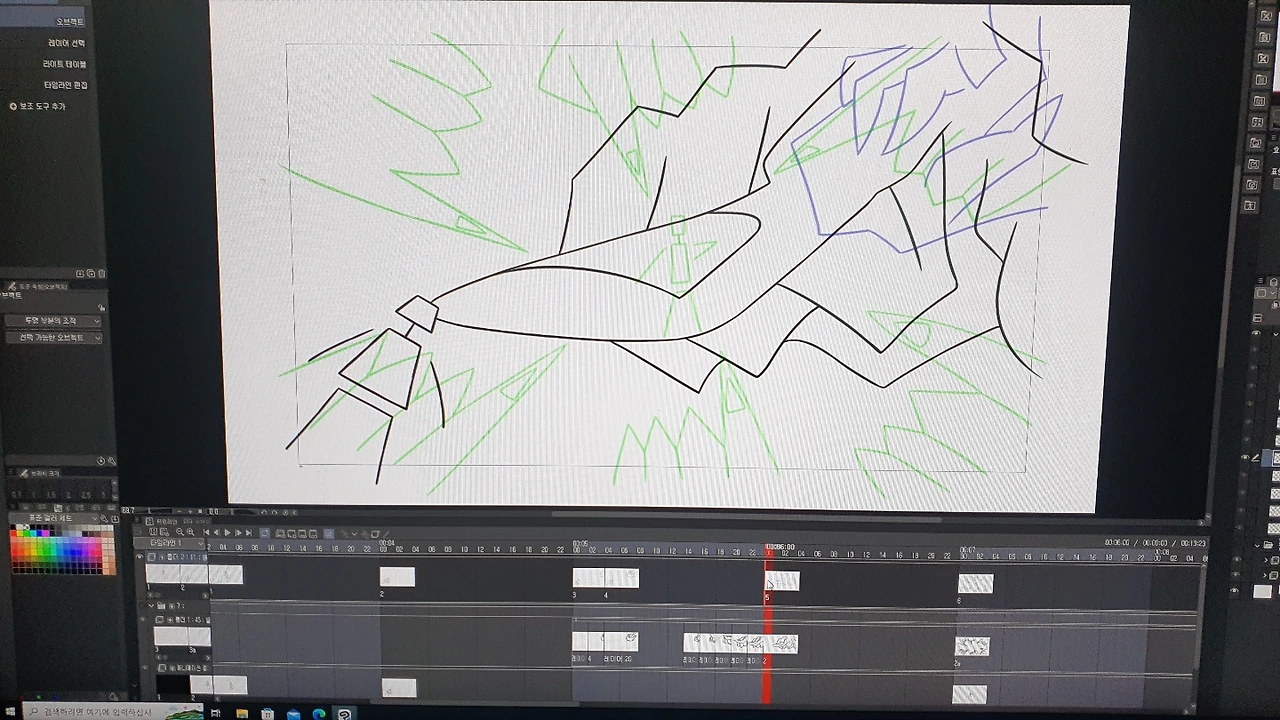
Task: Open the 도구 속성 tool property tab
Action: pos(40,286)
